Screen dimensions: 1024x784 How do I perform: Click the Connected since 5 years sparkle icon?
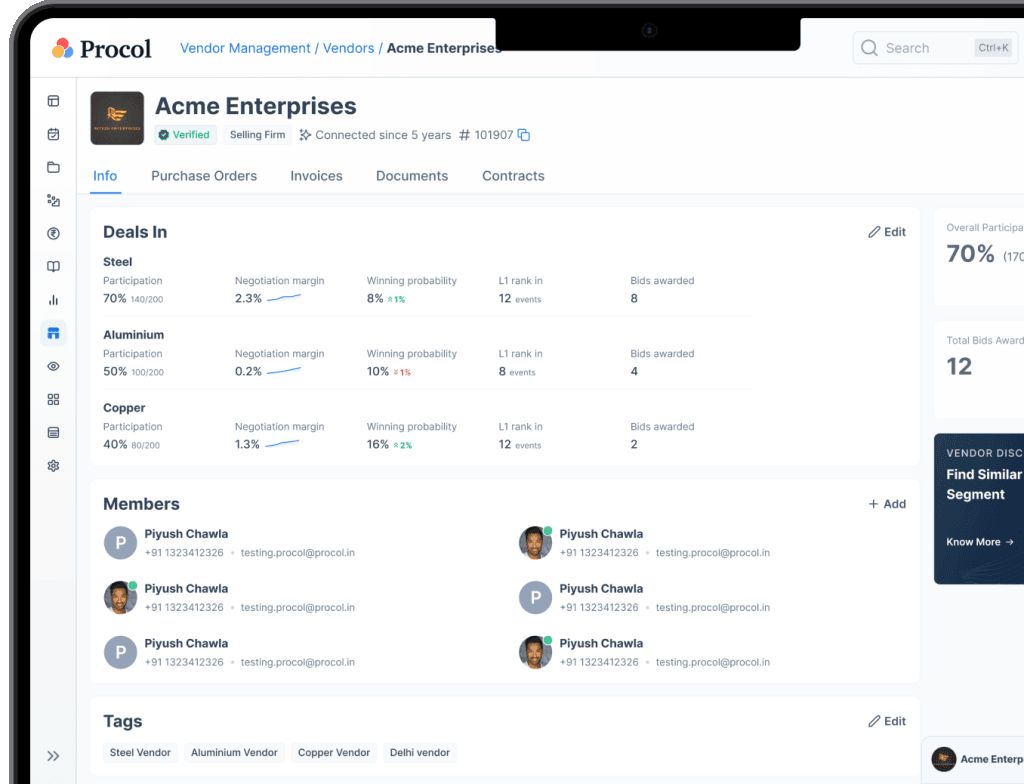click(x=305, y=135)
